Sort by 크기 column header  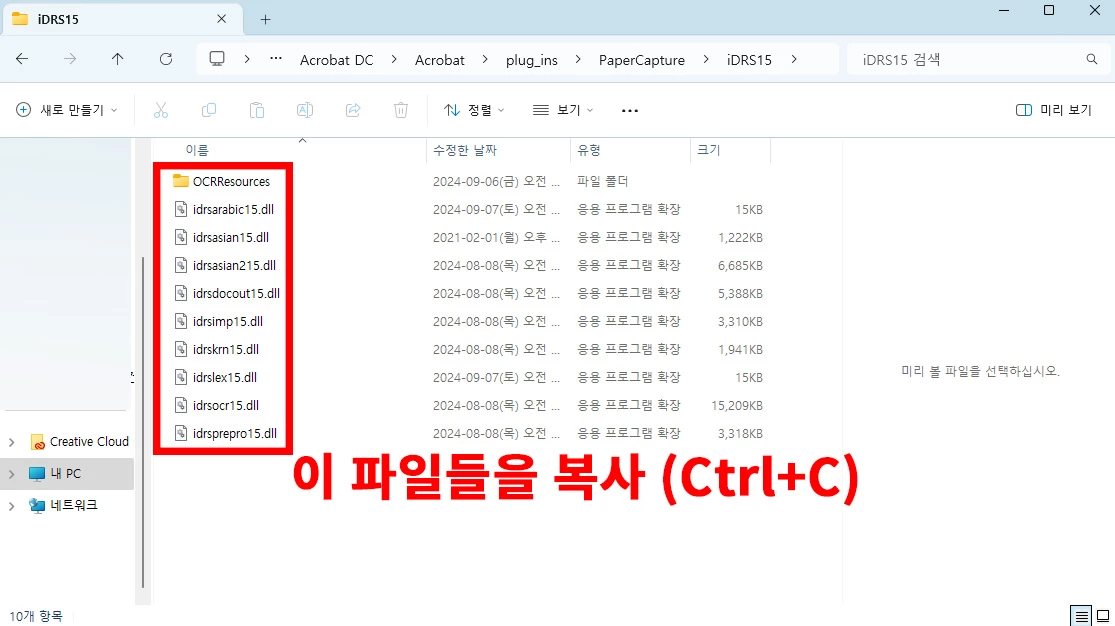pos(708,150)
